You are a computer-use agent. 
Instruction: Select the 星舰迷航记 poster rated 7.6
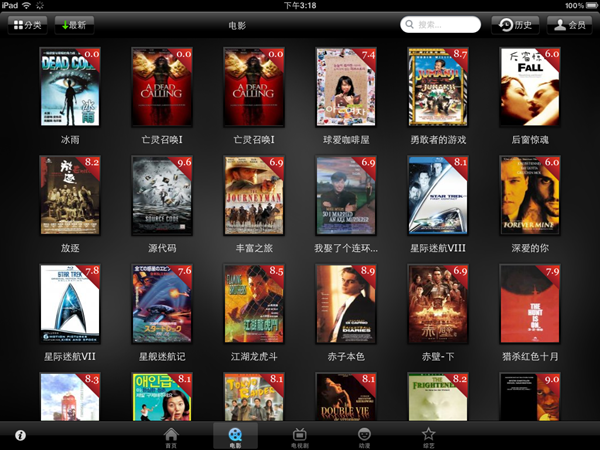pyautogui.click(x=162, y=304)
